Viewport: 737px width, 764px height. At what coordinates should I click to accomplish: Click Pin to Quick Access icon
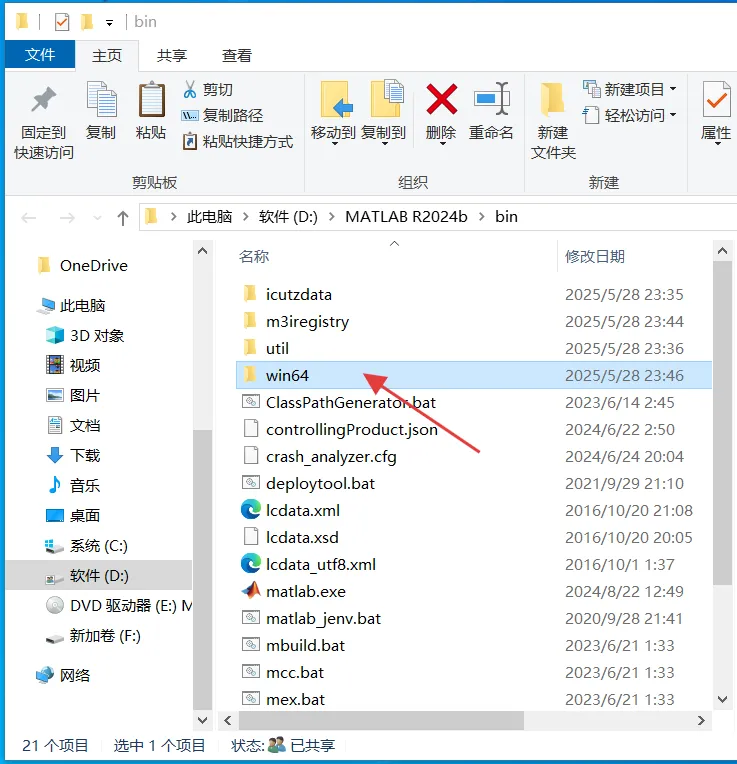44,100
